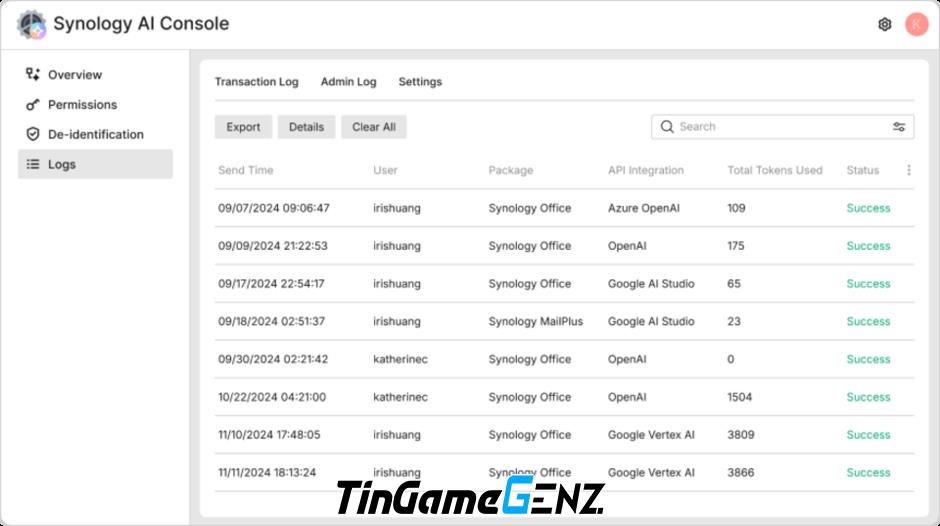Click the Clear All button

point(374,127)
